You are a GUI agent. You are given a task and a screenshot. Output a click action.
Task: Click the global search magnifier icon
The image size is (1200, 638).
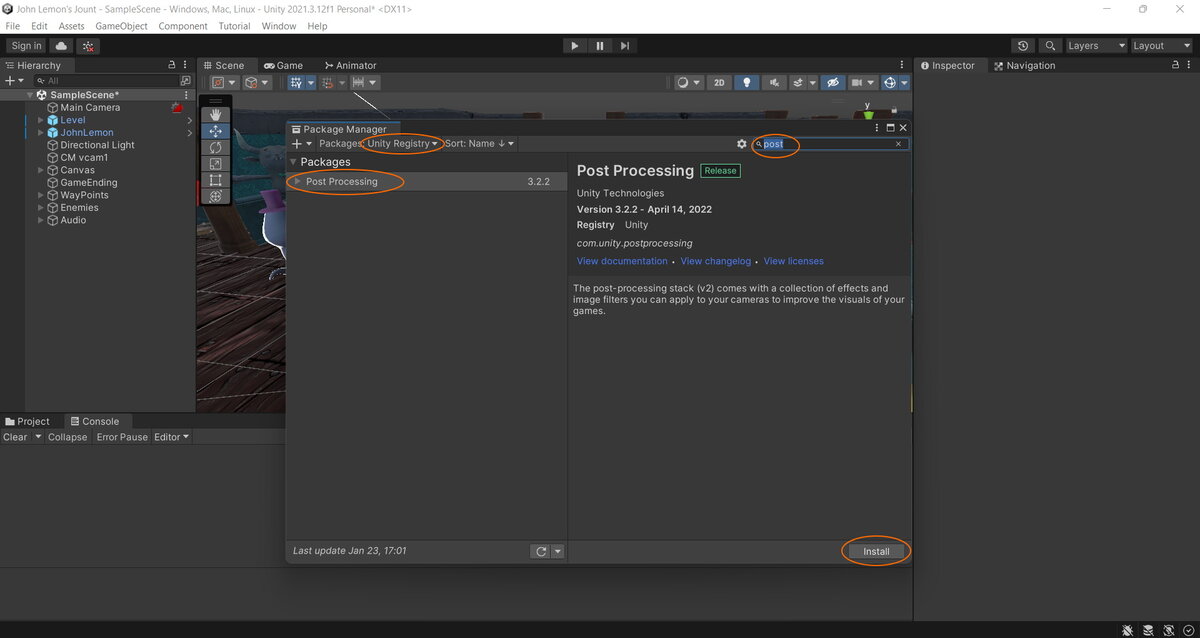[x=1049, y=46]
